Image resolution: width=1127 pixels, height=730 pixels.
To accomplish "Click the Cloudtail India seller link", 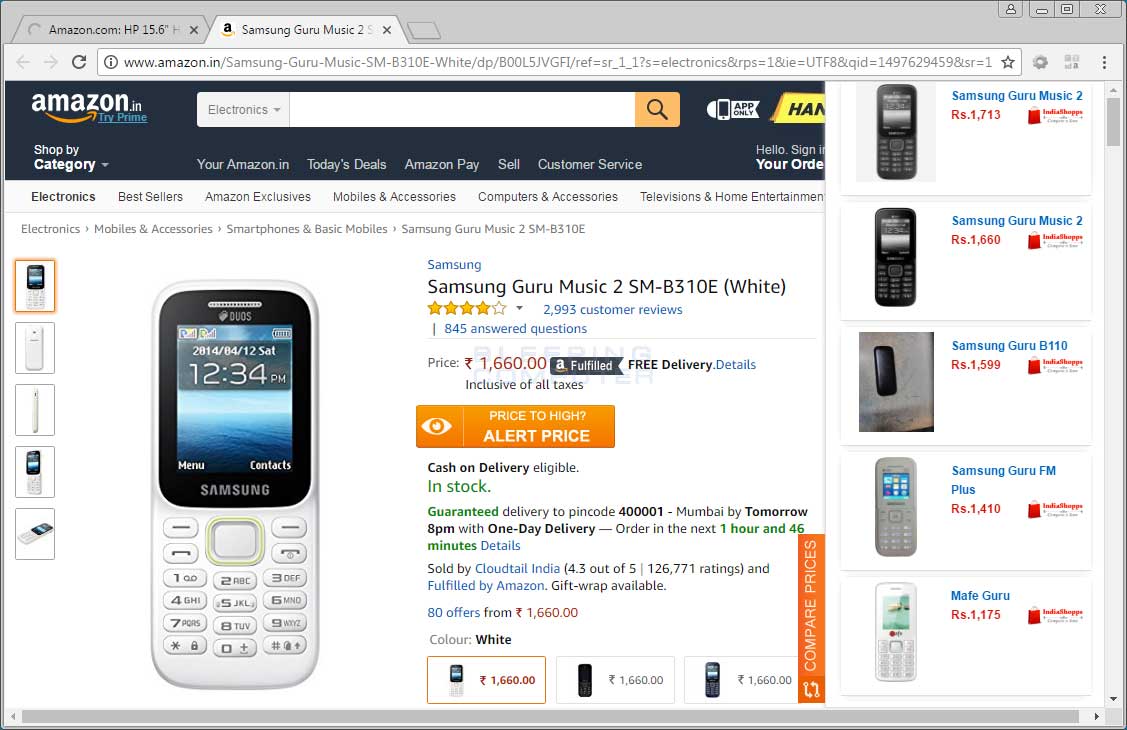I will 517,568.
